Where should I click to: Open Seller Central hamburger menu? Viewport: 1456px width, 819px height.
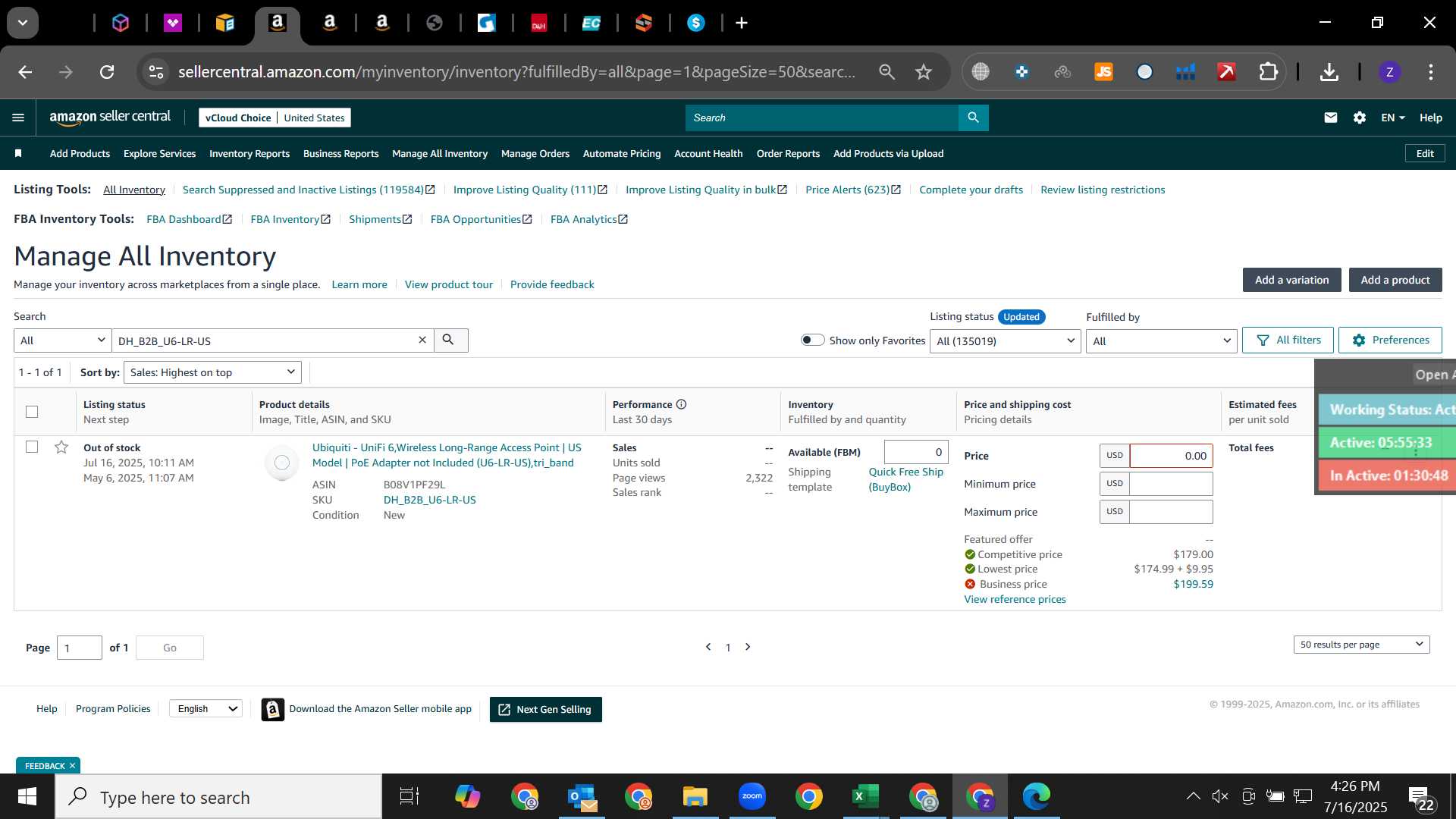pyautogui.click(x=18, y=118)
